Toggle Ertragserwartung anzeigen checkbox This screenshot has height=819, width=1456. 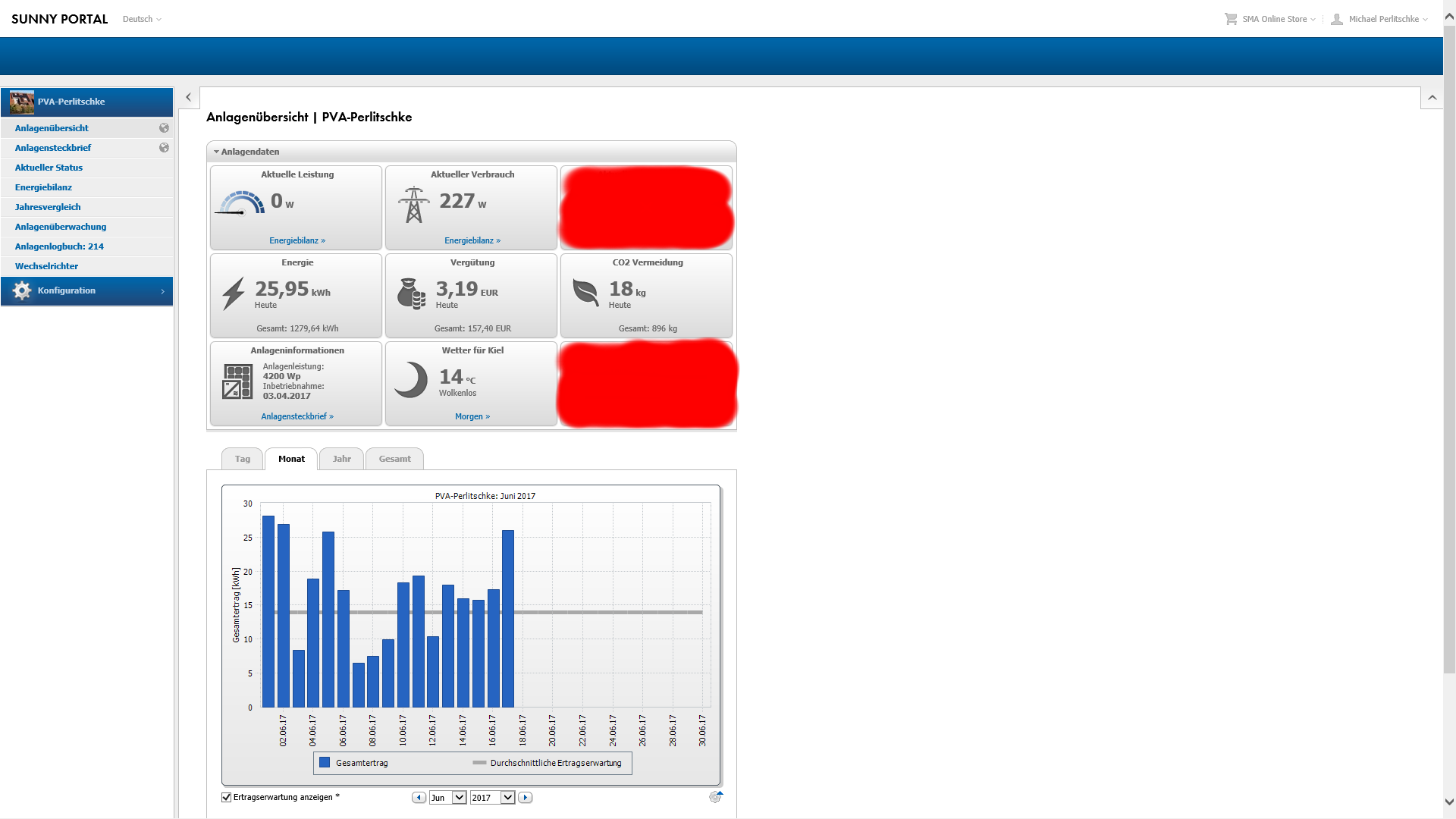pos(226,797)
